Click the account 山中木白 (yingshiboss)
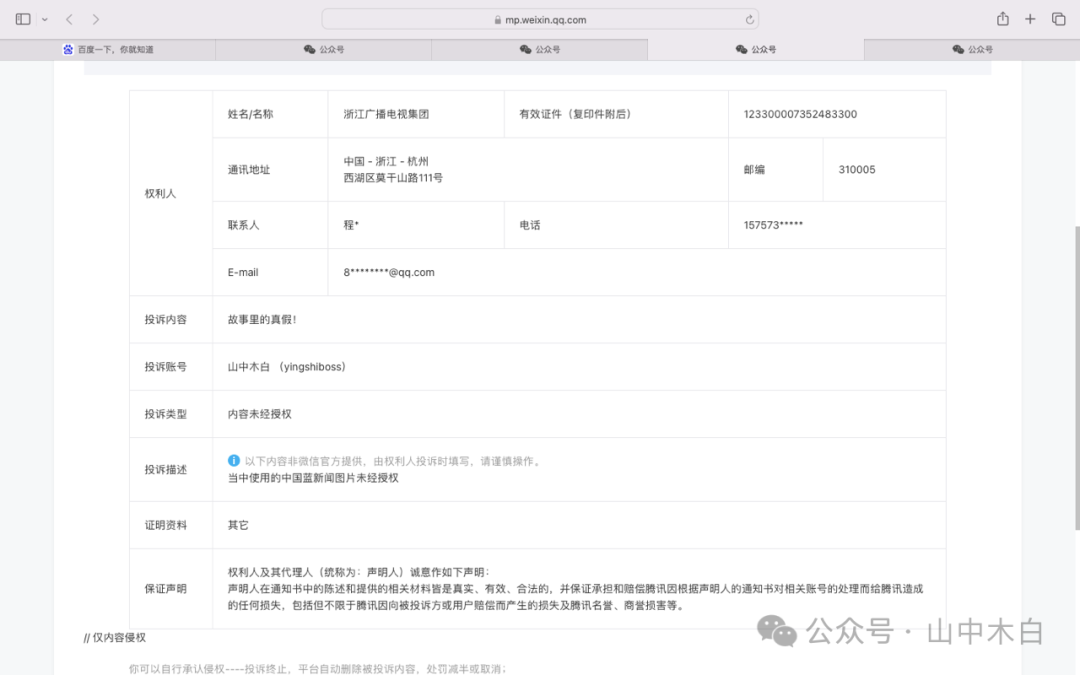The height and width of the screenshot is (675, 1080). pos(287,367)
